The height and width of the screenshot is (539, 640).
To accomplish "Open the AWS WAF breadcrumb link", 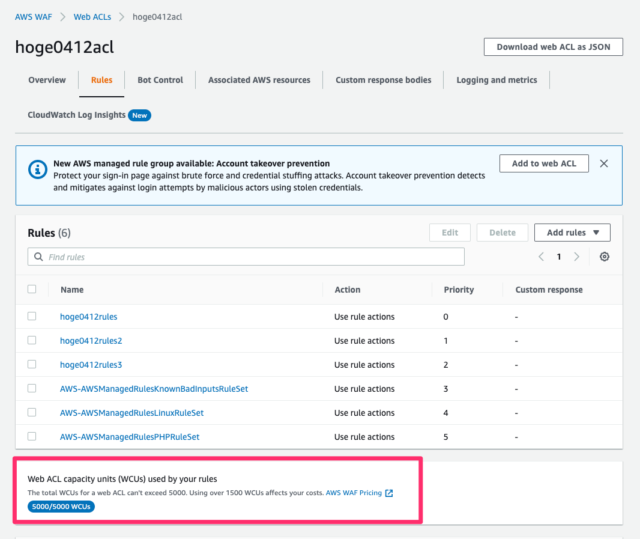I will coord(33,17).
